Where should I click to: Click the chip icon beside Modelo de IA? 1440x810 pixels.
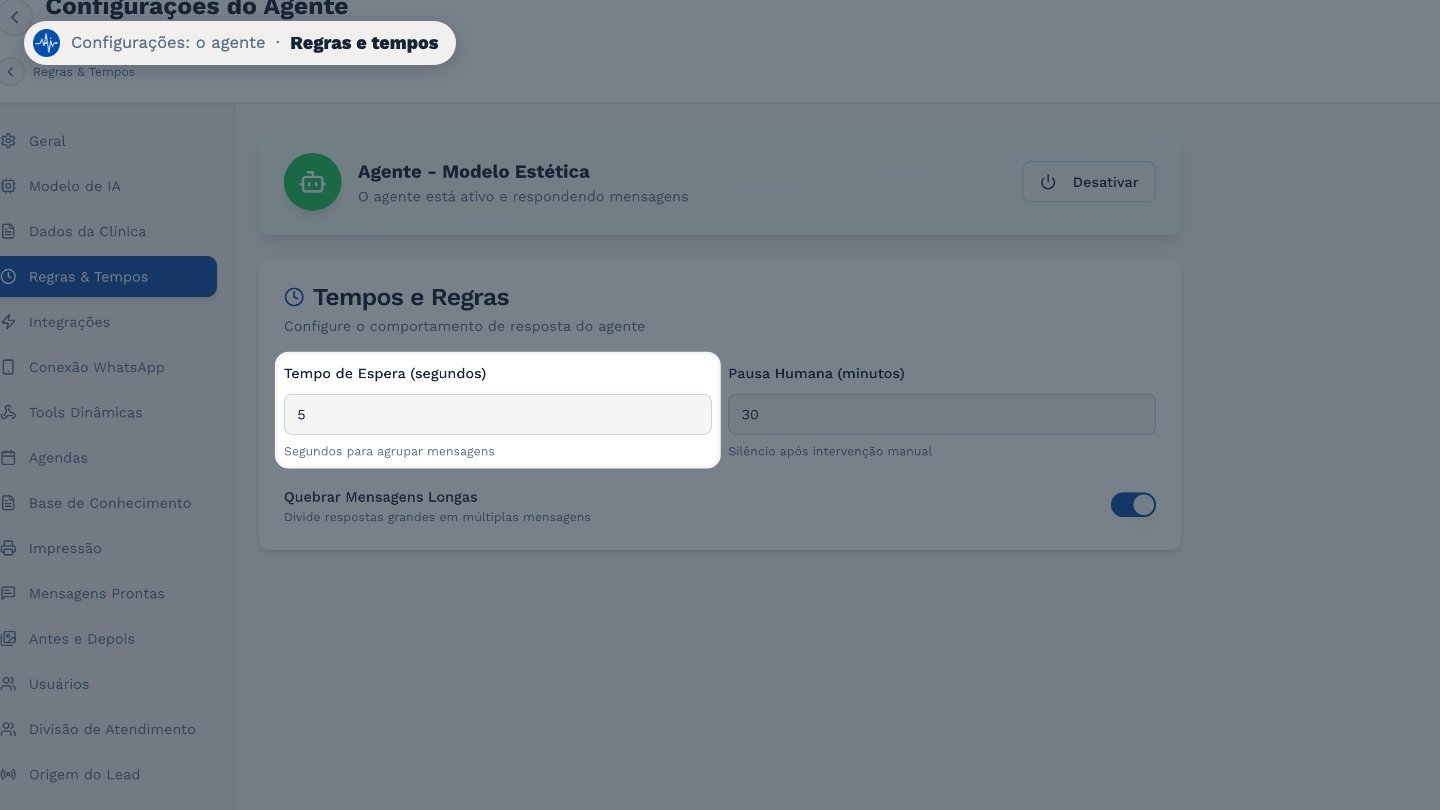point(8,186)
